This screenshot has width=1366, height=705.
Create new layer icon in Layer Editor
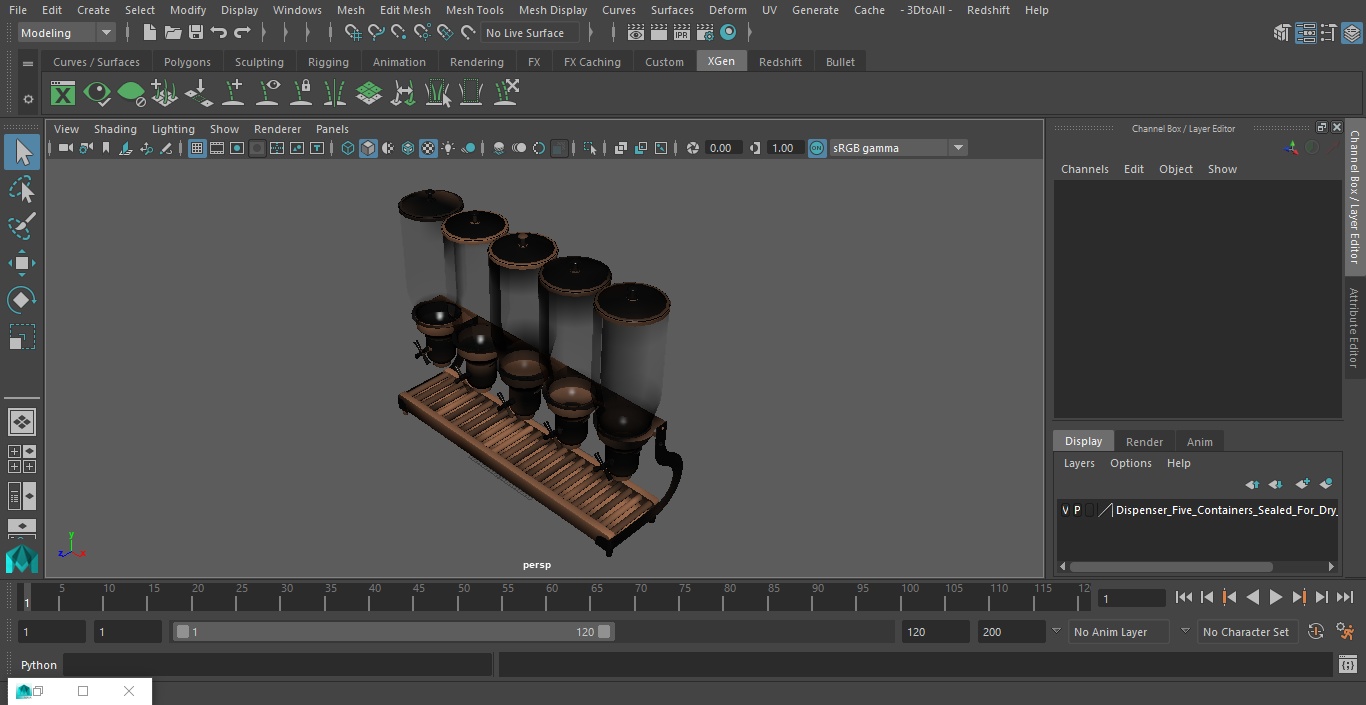[x=1302, y=484]
